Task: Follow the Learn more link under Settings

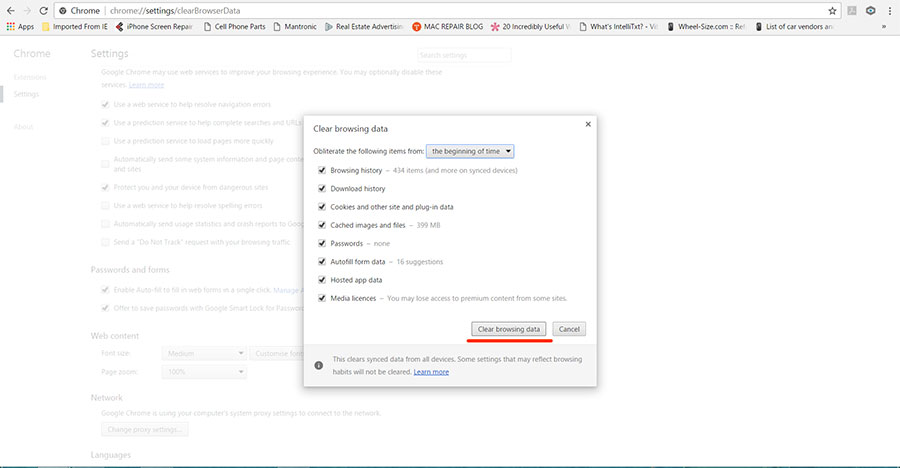Action: pyautogui.click(x=146, y=85)
